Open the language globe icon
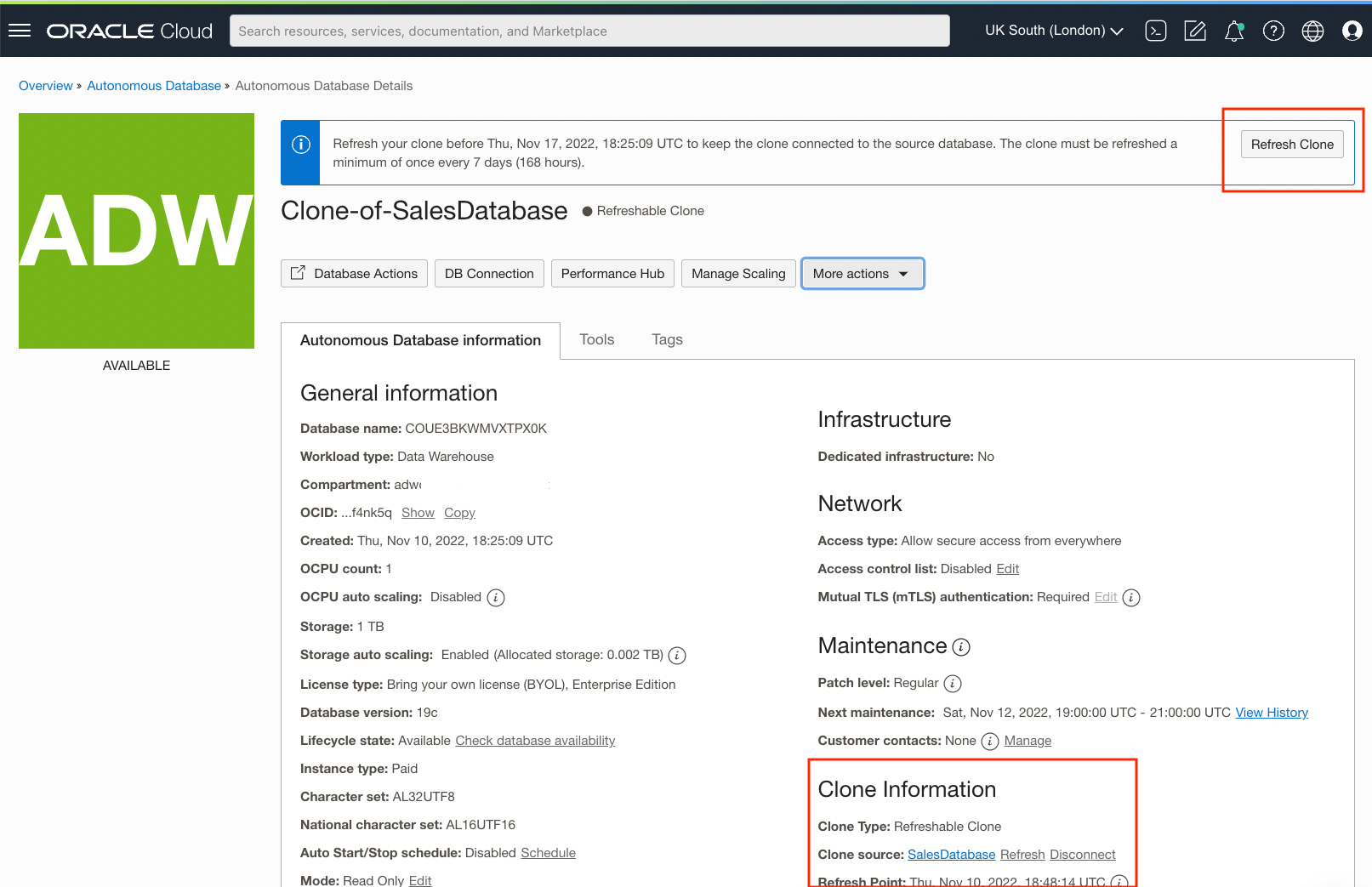The height and width of the screenshot is (887, 1372). 1312,31
